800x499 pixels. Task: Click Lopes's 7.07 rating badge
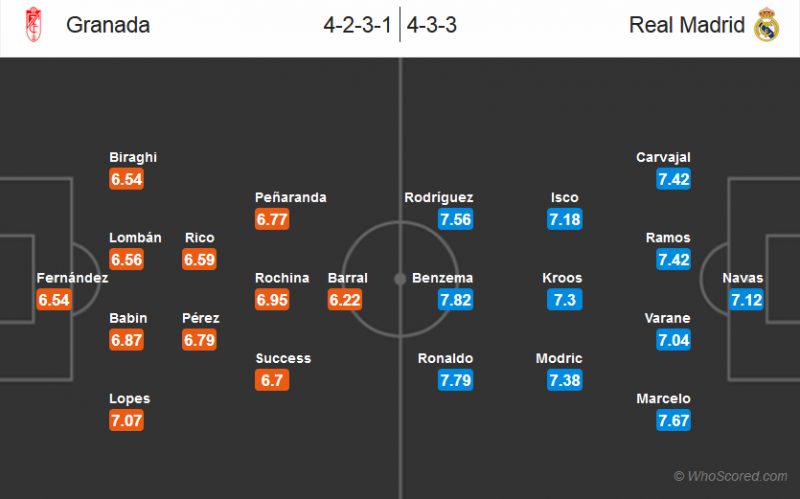coord(126,420)
